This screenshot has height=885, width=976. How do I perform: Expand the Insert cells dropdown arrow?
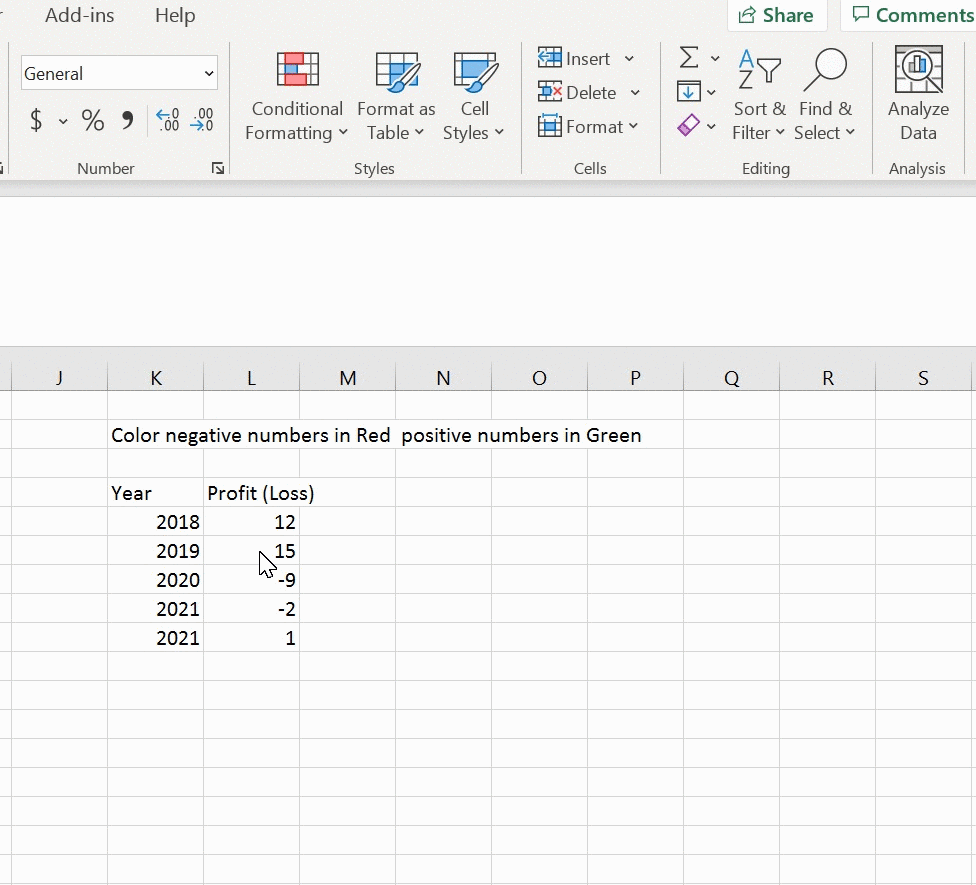tap(630, 59)
